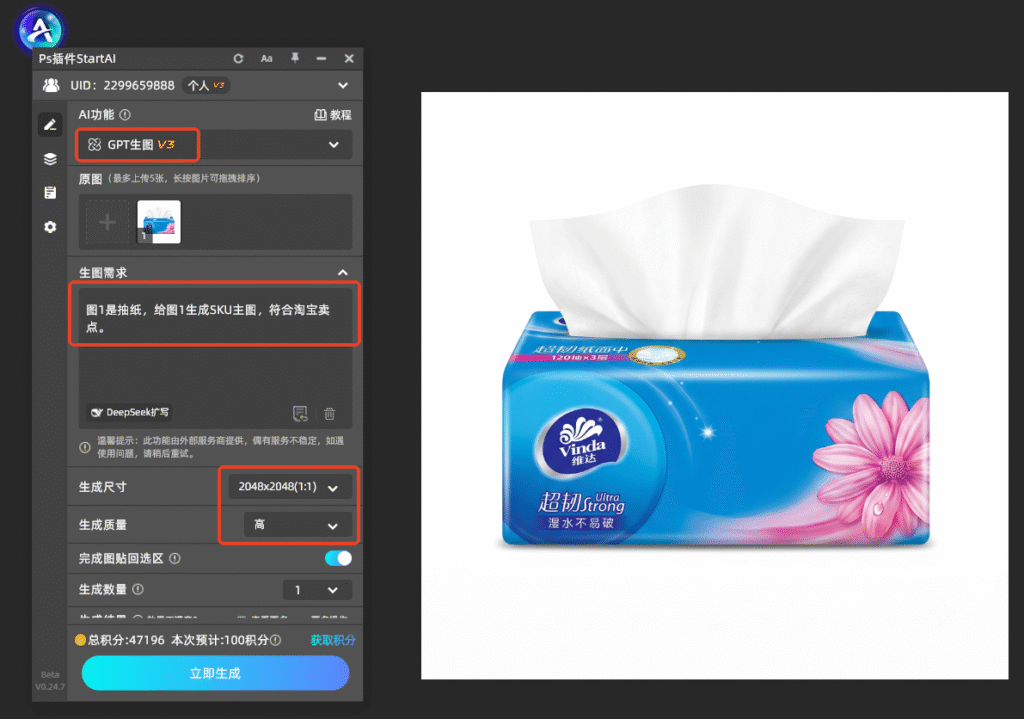Viewport: 1024px width, 719px height.
Task: Click the DeepSeek扩写 button
Action: (130, 413)
